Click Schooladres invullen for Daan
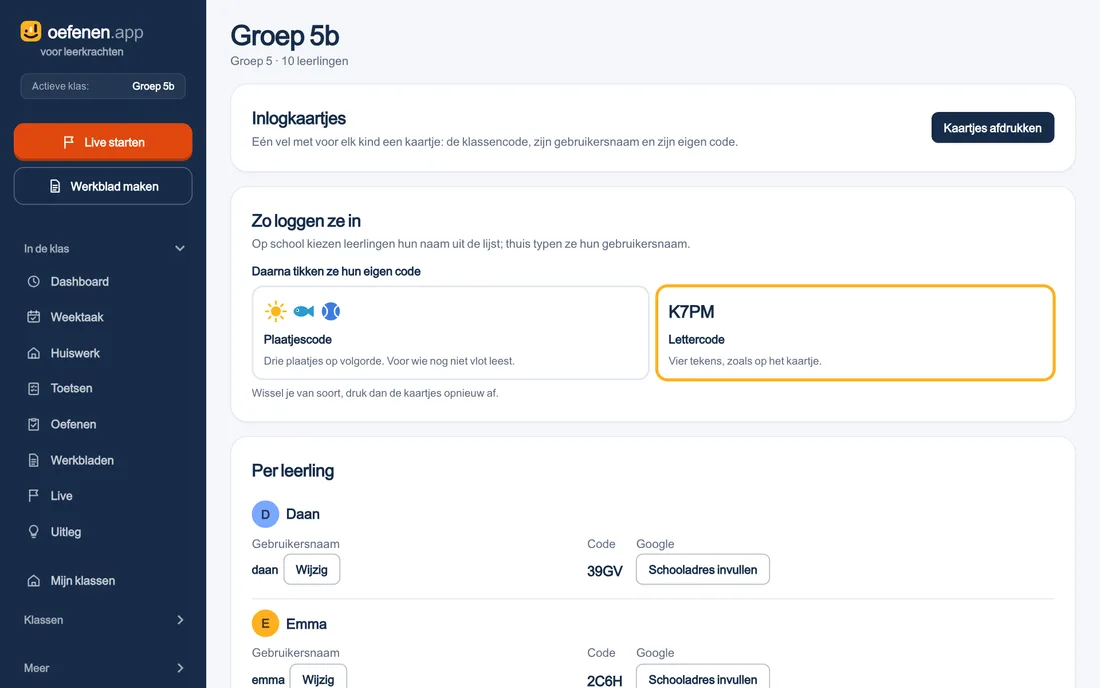The width and height of the screenshot is (1100, 688). 703,569
